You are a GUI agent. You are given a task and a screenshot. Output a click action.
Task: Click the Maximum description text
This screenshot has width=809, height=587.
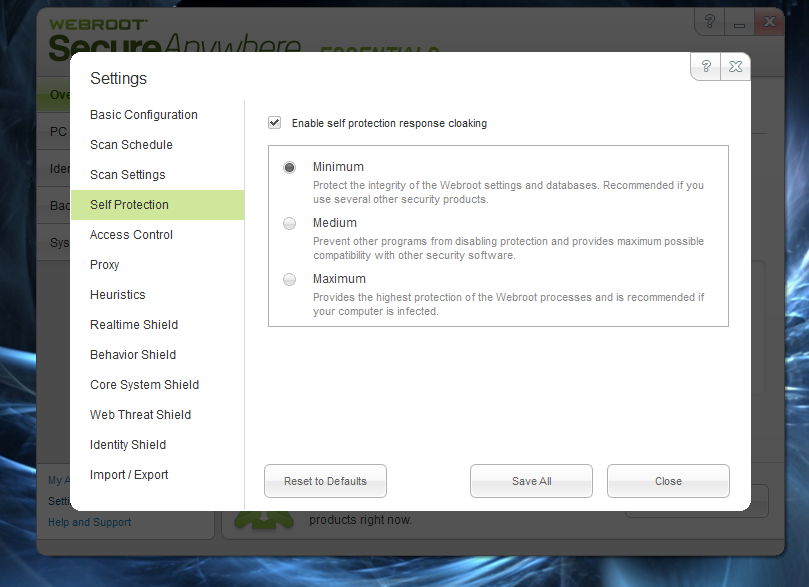(x=508, y=304)
